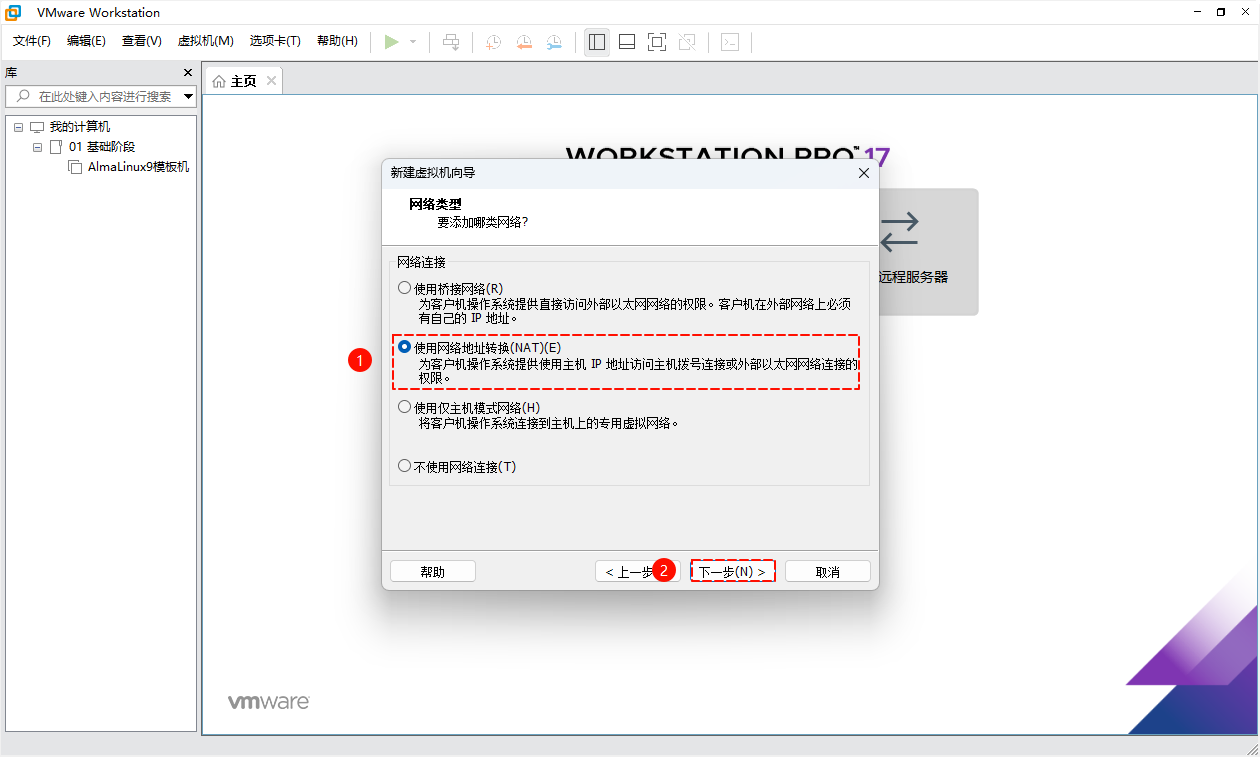1260x757 pixels.
Task: Click the green power-on play icon
Action: (x=392, y=42)
